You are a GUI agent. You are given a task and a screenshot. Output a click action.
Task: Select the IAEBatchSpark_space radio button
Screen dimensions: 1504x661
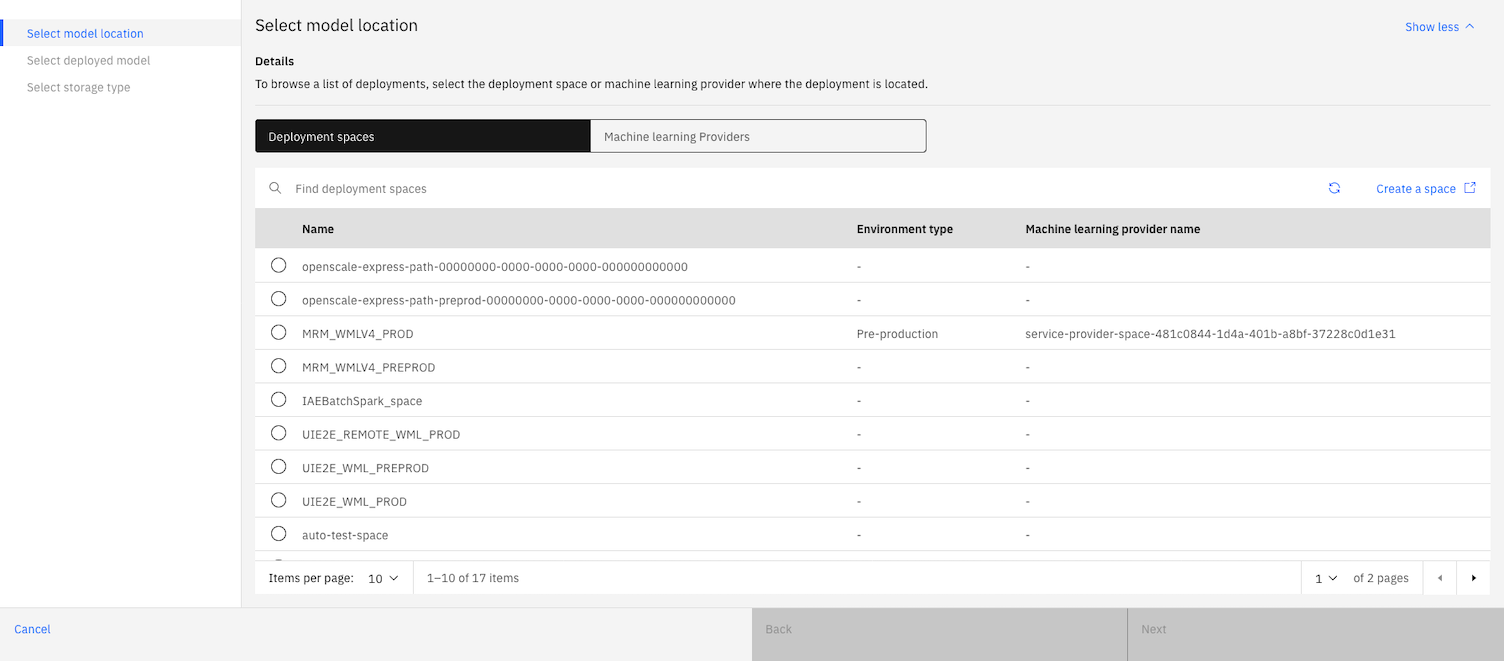click(x=279, y=400)
